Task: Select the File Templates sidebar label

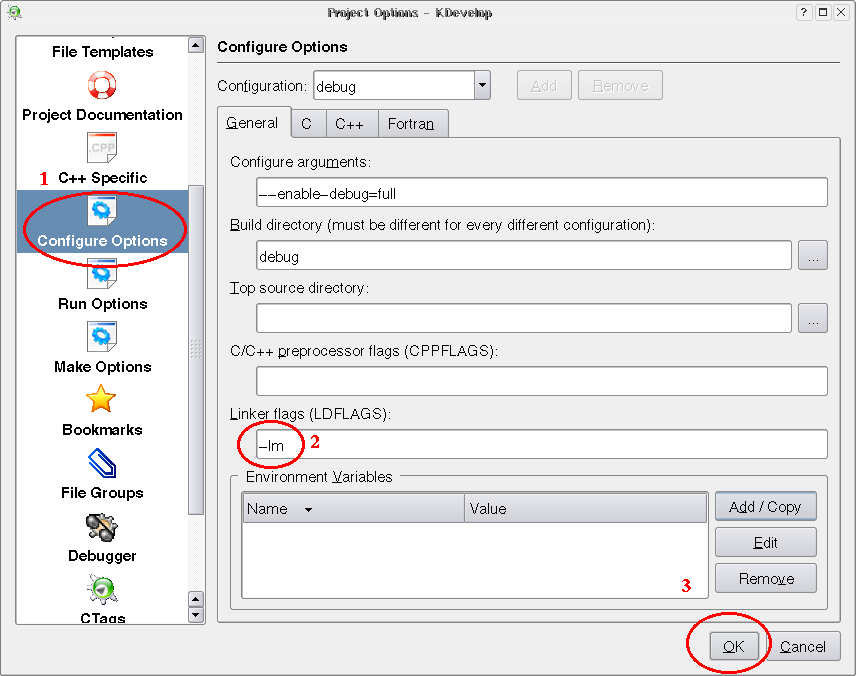Action: pos(103,52)
